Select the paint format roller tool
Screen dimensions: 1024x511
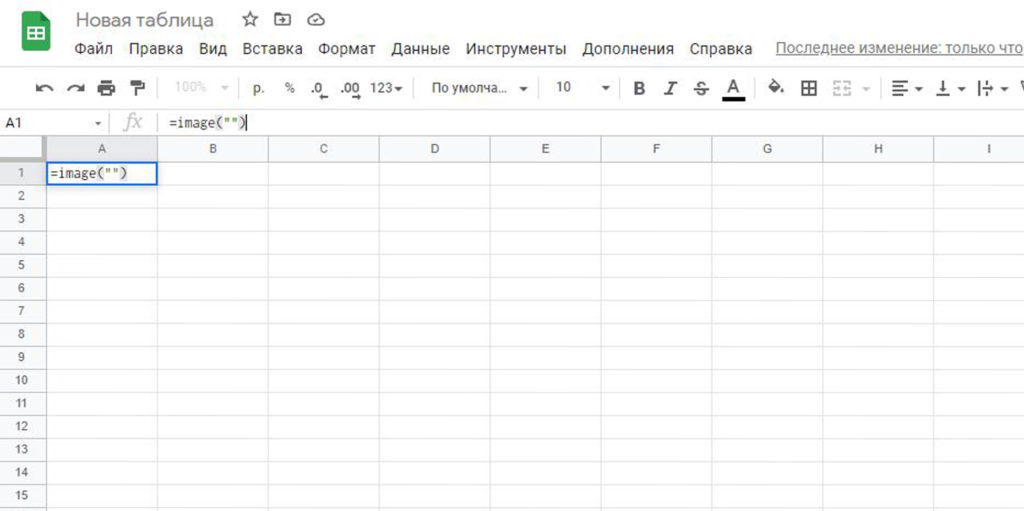point(137,88)
